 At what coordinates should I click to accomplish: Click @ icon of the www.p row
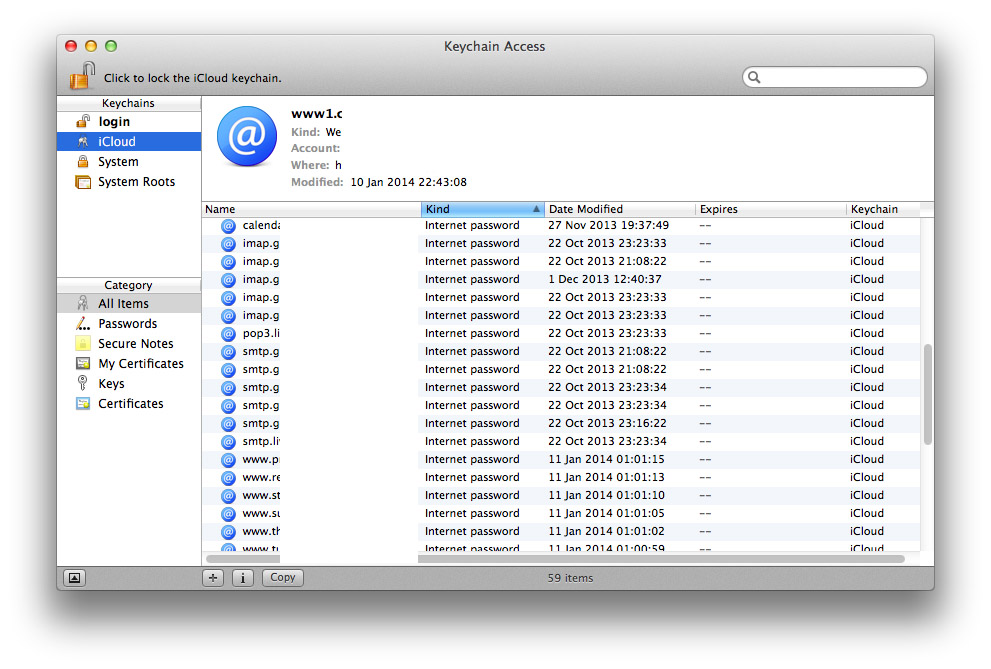click(x=228, y=459)
